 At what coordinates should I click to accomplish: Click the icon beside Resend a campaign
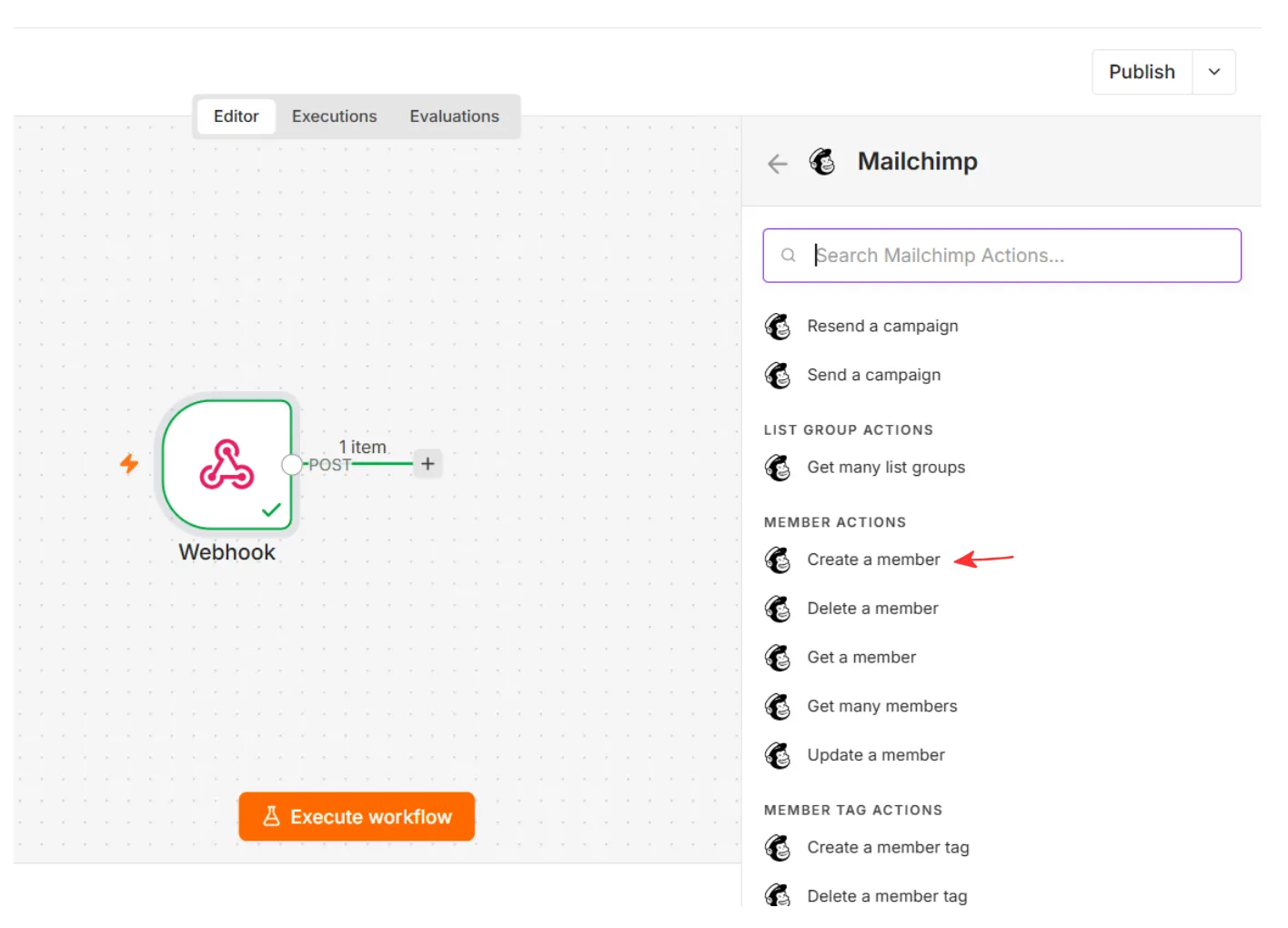778,327
